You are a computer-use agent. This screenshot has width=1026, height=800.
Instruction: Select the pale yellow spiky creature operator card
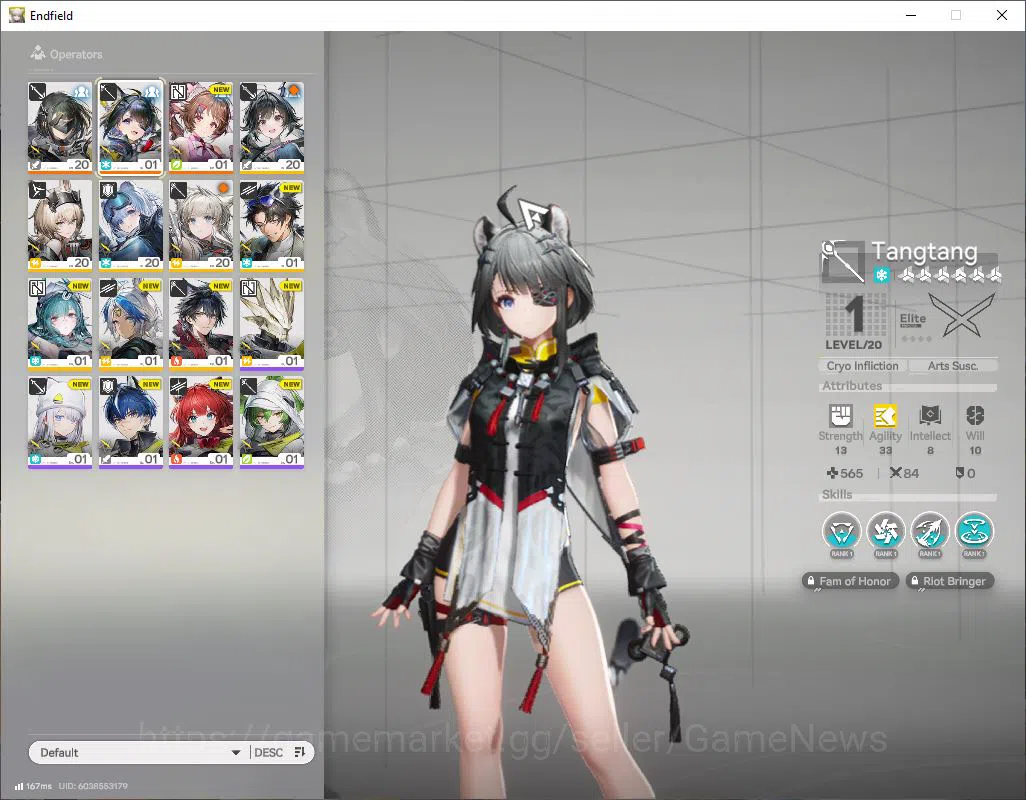point(272,324)
